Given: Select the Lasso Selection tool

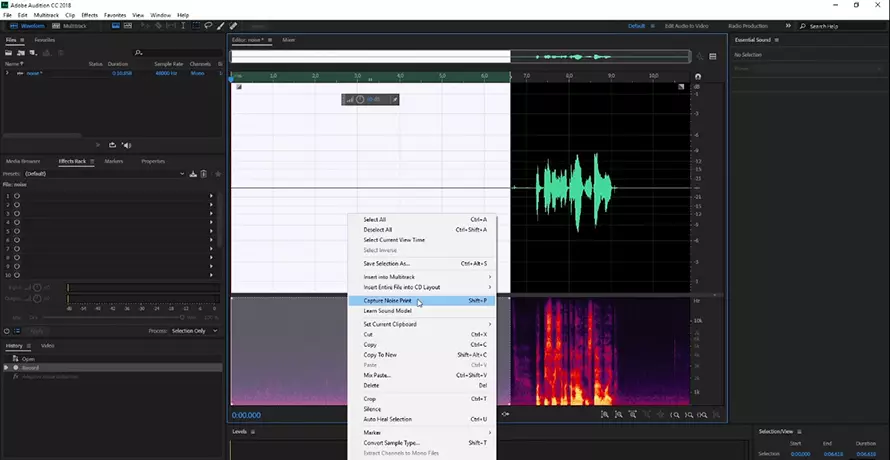Looking at the screenshot, I should [x=207, y=26].
